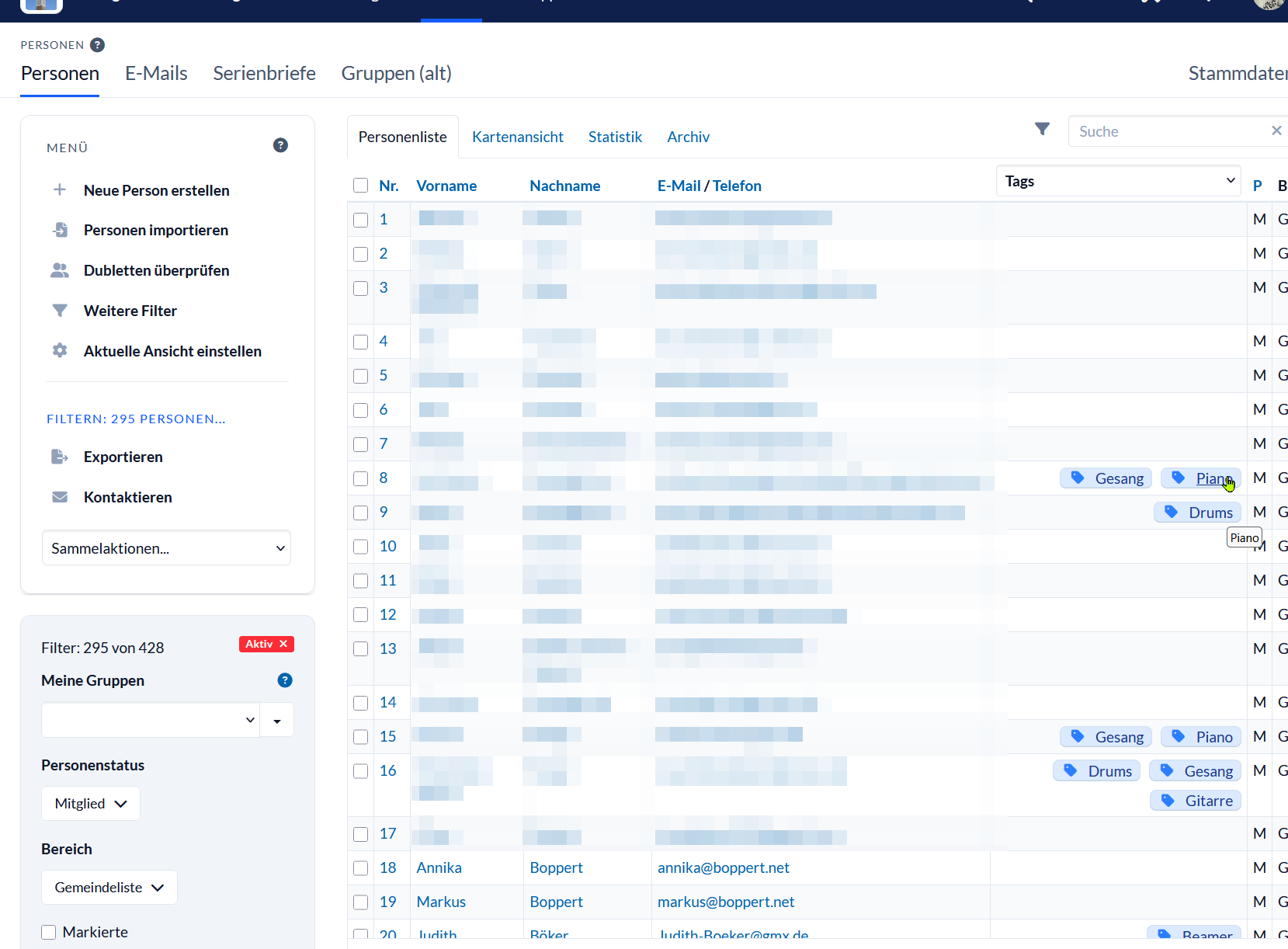Toggle the select-all checkbox in table header
Screen dimensions: 1288x949
click(360, 186)
